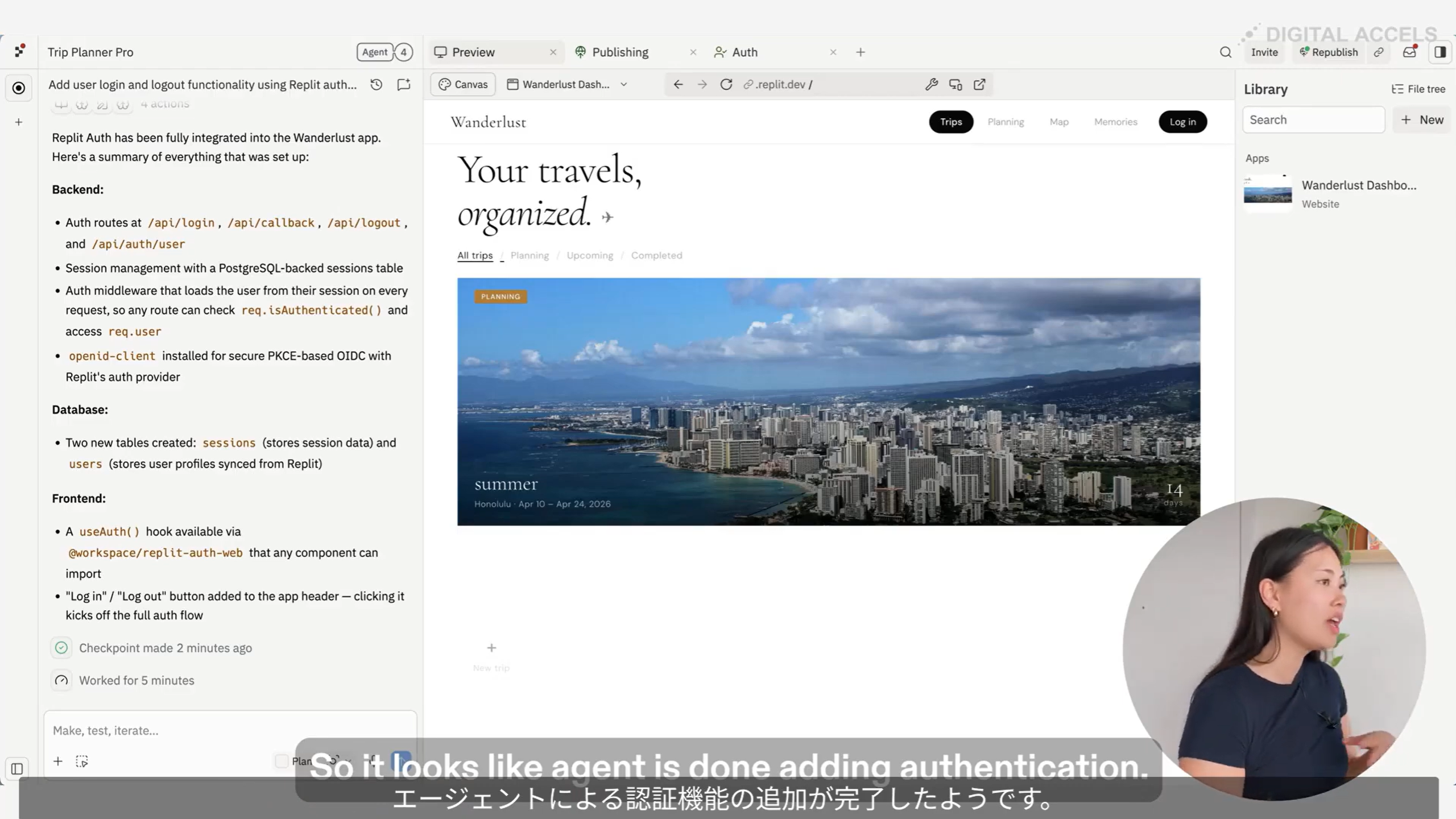
Task: Expand the Wanderlust Dash page dropdown
Action: pos(567,84)
